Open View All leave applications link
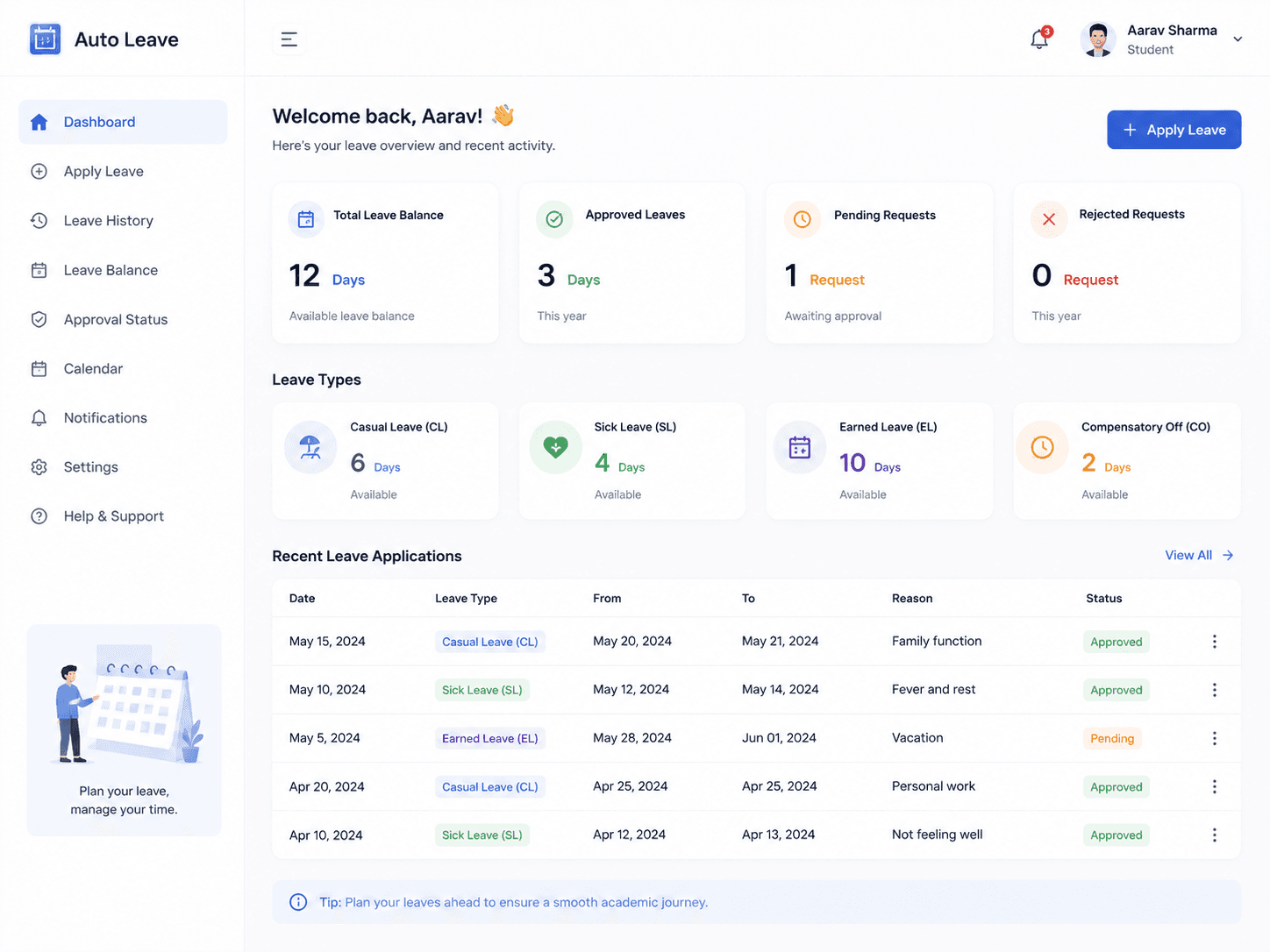The width and height of the screenshot is (1270, 952). pos(1199,555)
